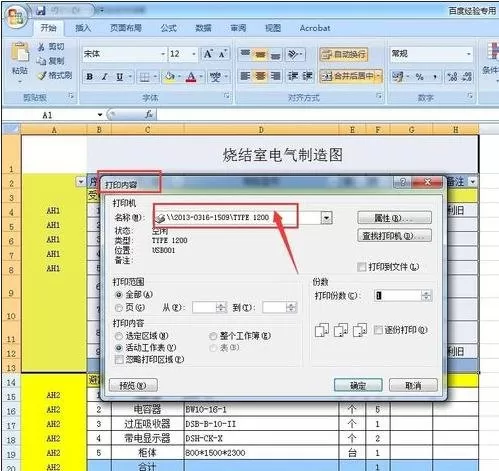Check 打印到文件 checkbox

pos(361,267)
